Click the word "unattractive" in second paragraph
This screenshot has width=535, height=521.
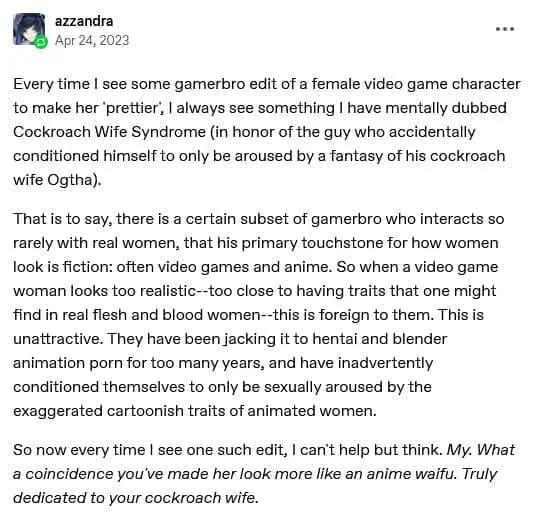click(x=57, y=339)
